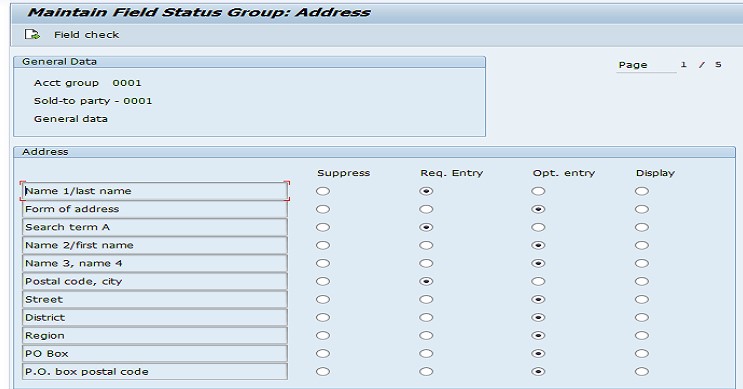Click the Sold-to party - 0001 text
The image size is (743, 389).
point(93,101)
